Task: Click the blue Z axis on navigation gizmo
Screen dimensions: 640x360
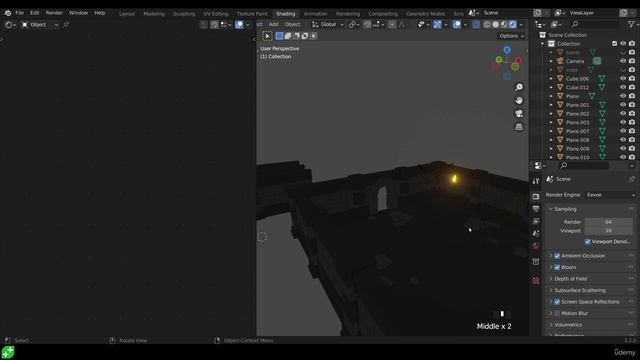Action: [507, 50]
